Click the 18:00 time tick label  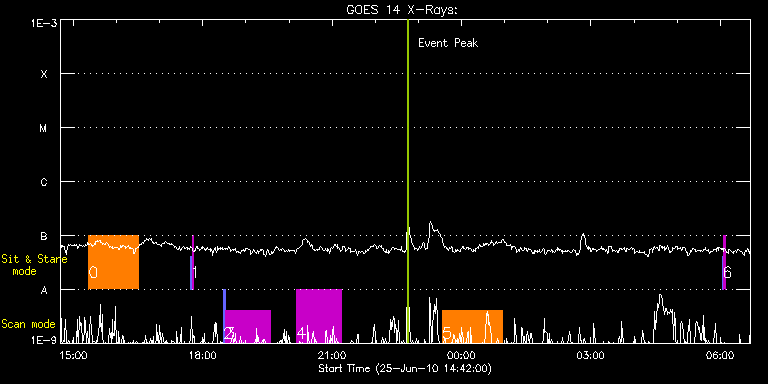[203, 355]
